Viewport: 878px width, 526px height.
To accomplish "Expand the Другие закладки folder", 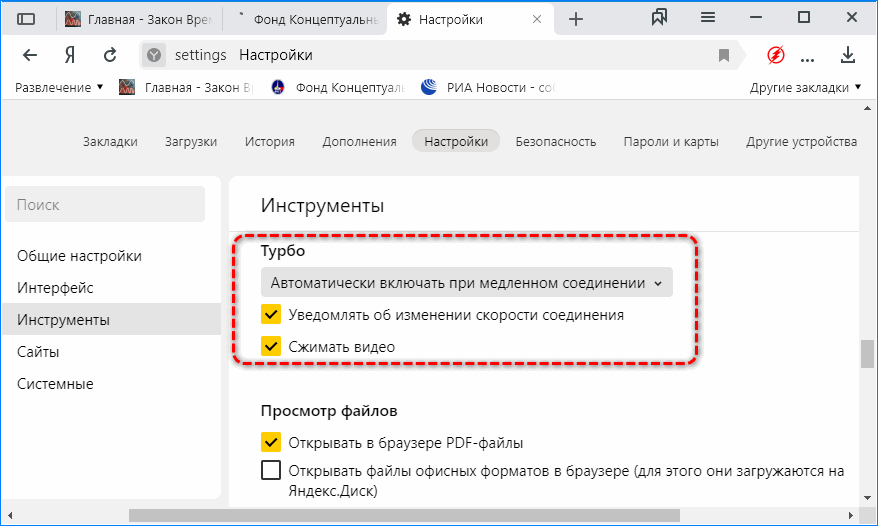I will pos(806,88).
